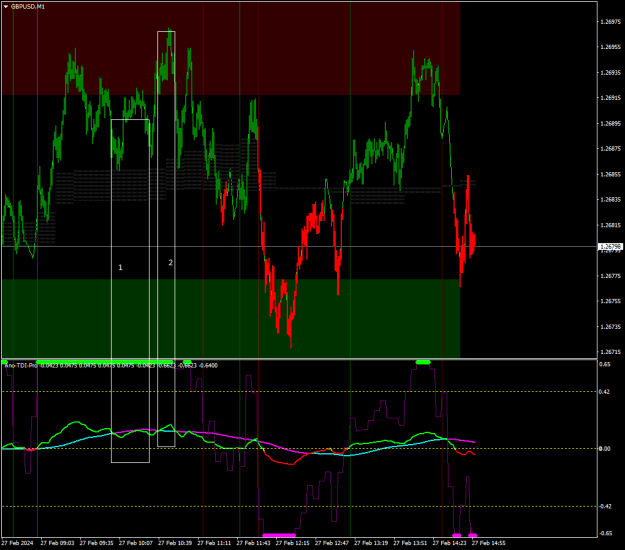The height and width of the screenshot is (550, 625).
Task: Click price axis label 1.26815
Action: [610, 225]
